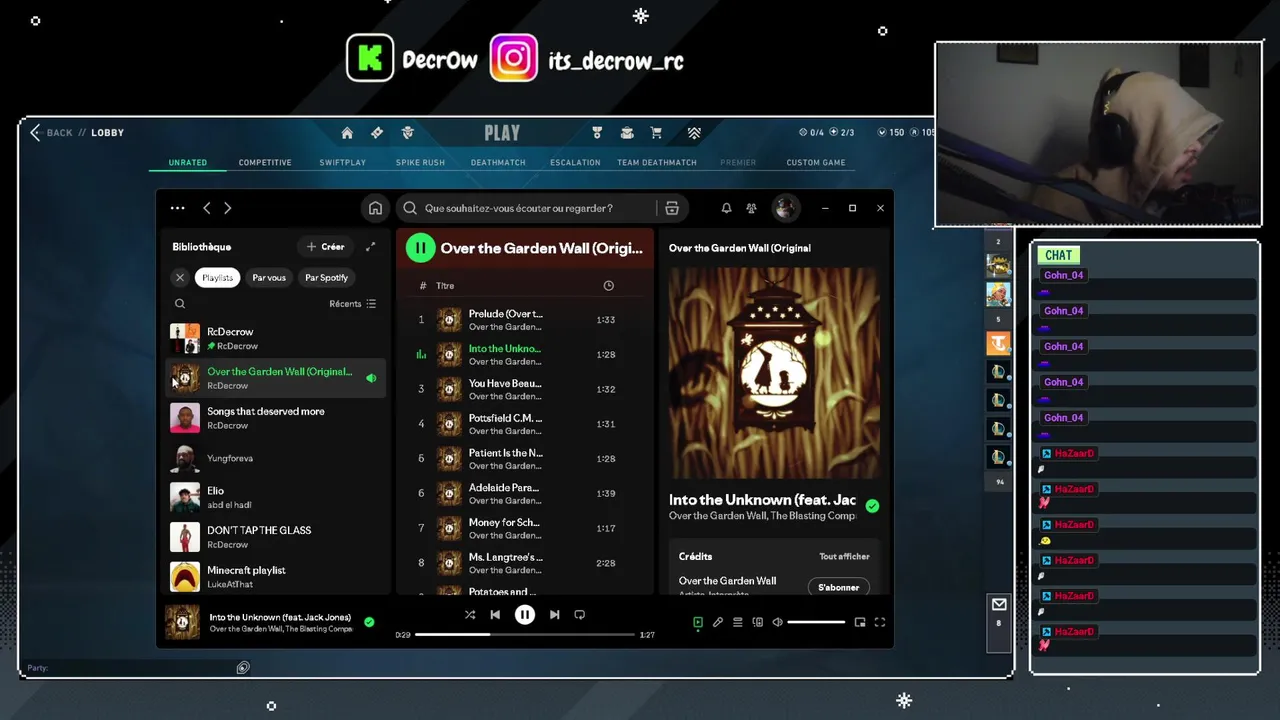This screenshot has height=720, width=1280.
Task: Select the Playlists filter chip
Action: pos(217,278)
